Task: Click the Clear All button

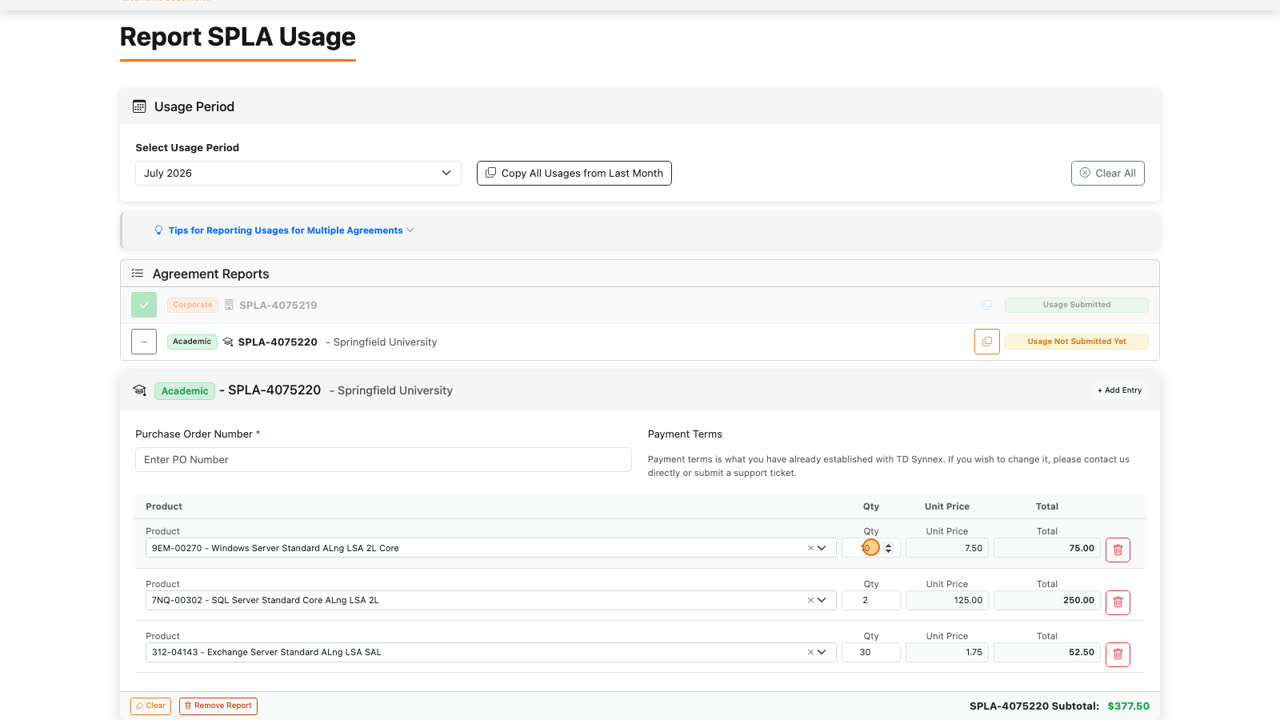Action: [x=1107, y=173]
